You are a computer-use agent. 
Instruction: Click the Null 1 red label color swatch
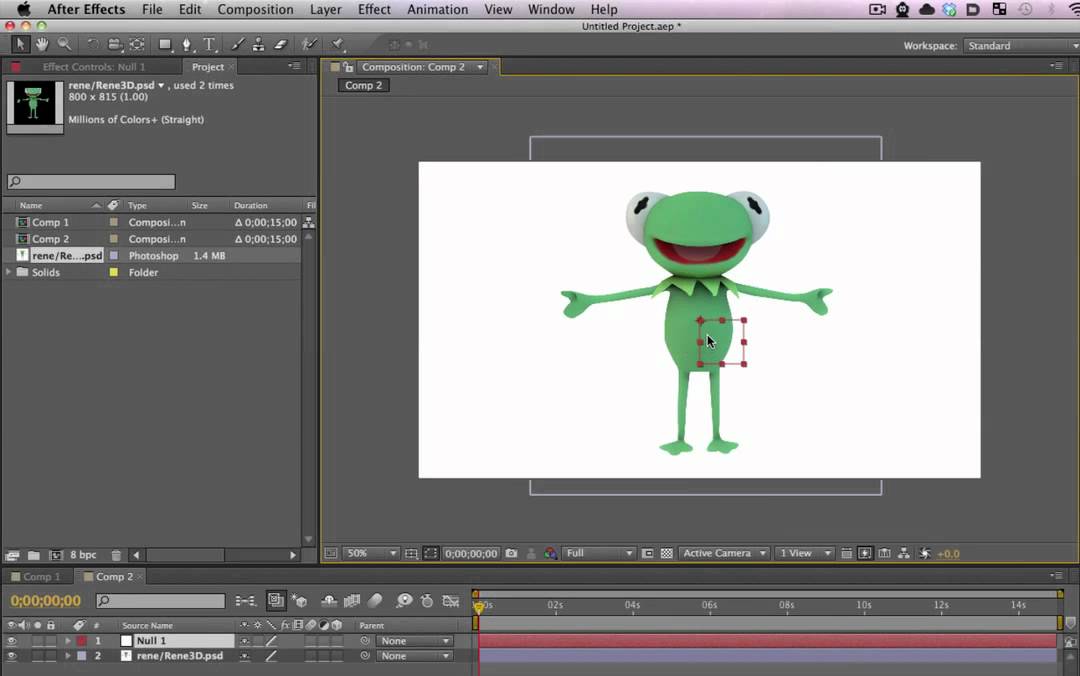82,641
